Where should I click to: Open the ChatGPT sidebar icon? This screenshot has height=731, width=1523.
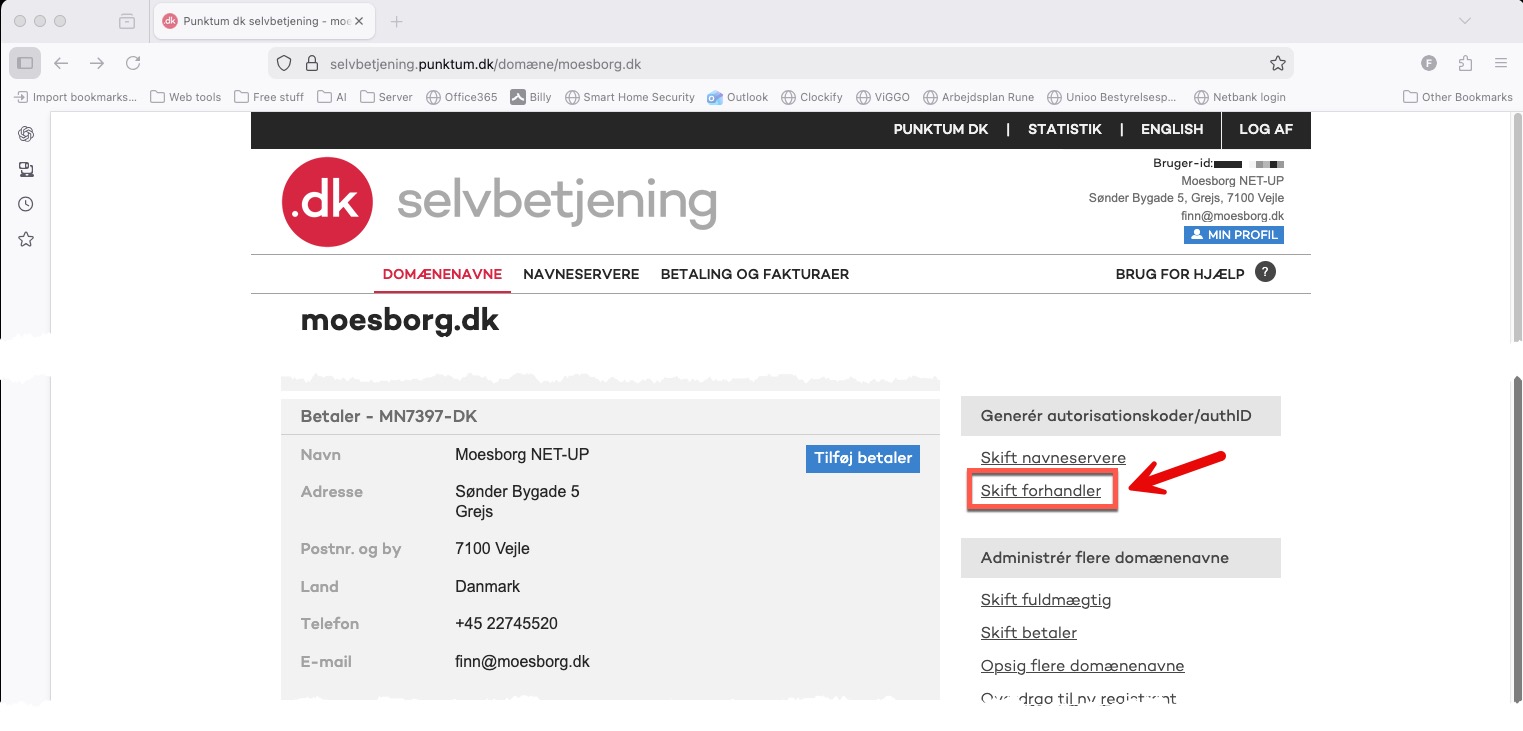point(26,134)
